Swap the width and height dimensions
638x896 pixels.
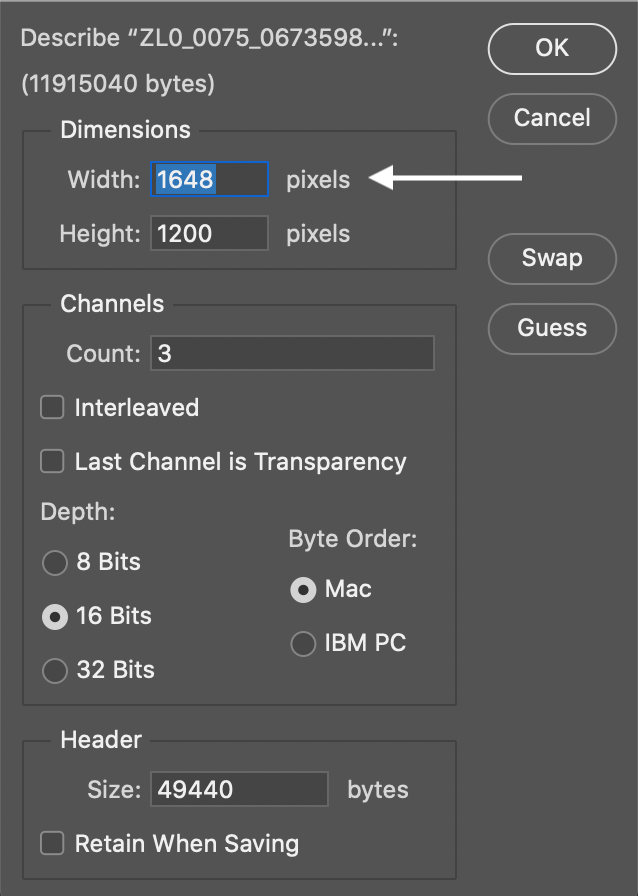click(552, 258)
